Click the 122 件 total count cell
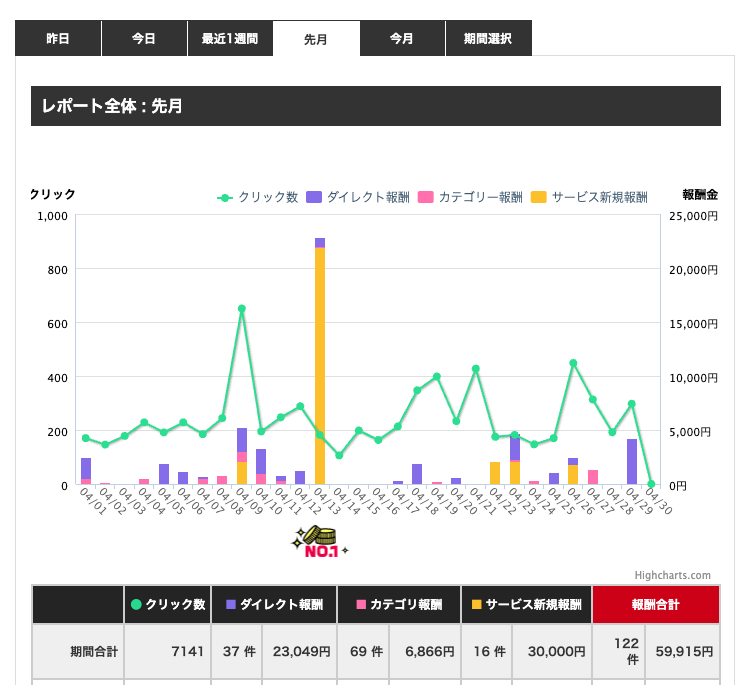 618,651
